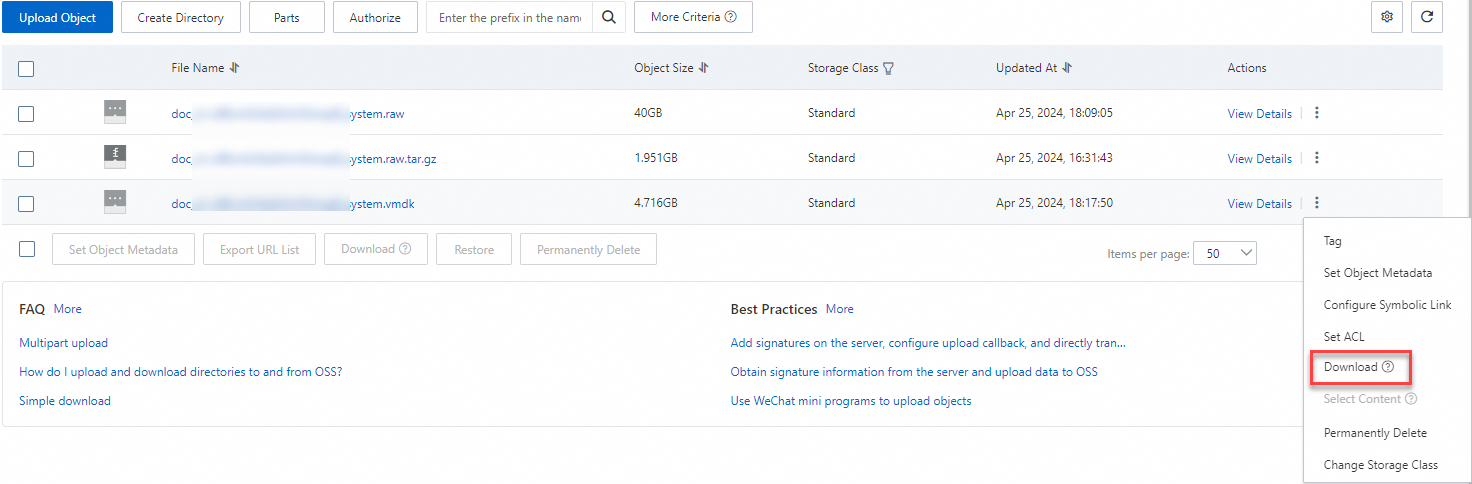Open the list settings gear icon
The image size is (1472, 484).
pyautogui.click(x=1386, y=17)
